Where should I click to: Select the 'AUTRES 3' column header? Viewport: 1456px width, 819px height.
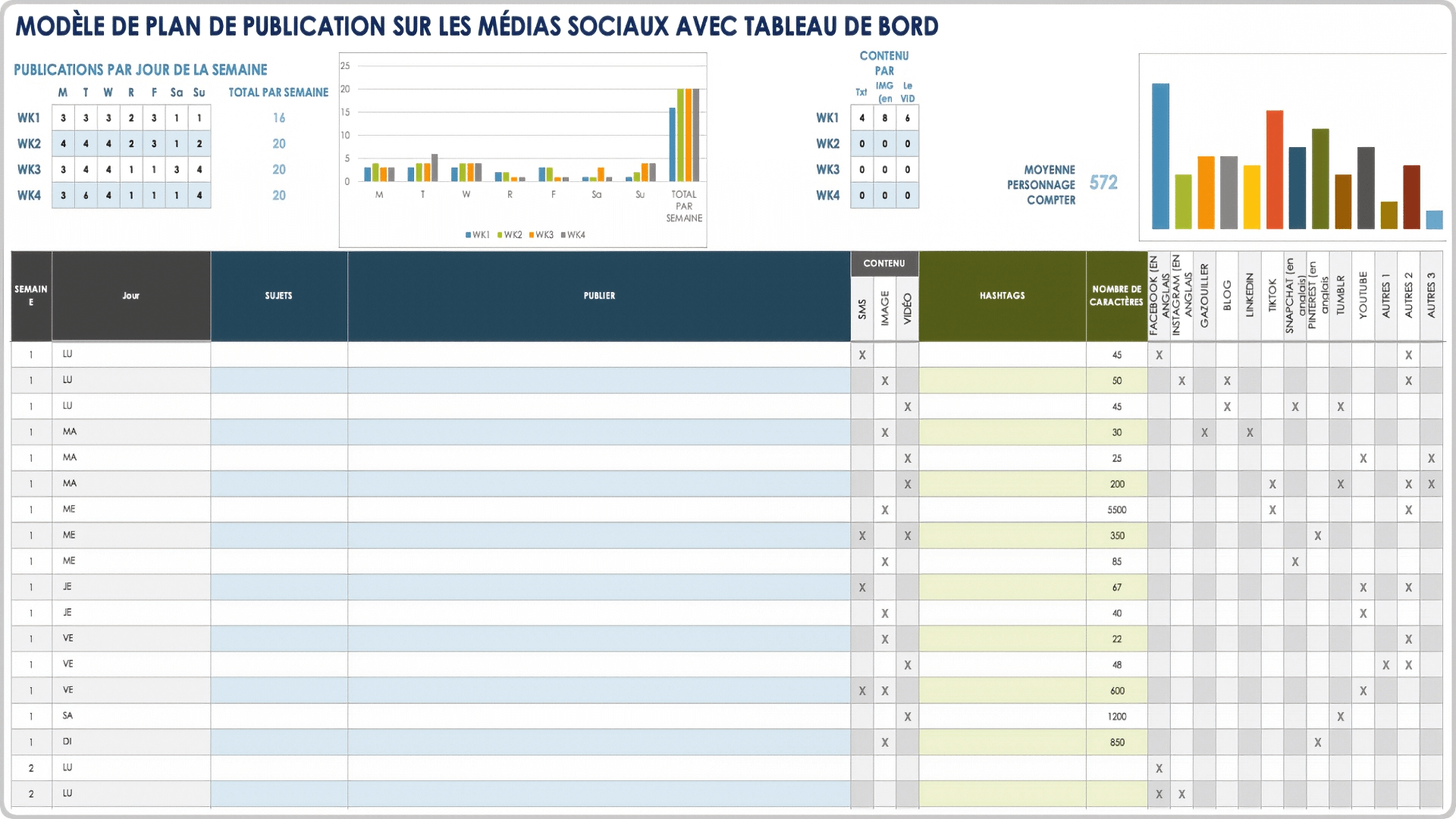(x=1432, y=296)
